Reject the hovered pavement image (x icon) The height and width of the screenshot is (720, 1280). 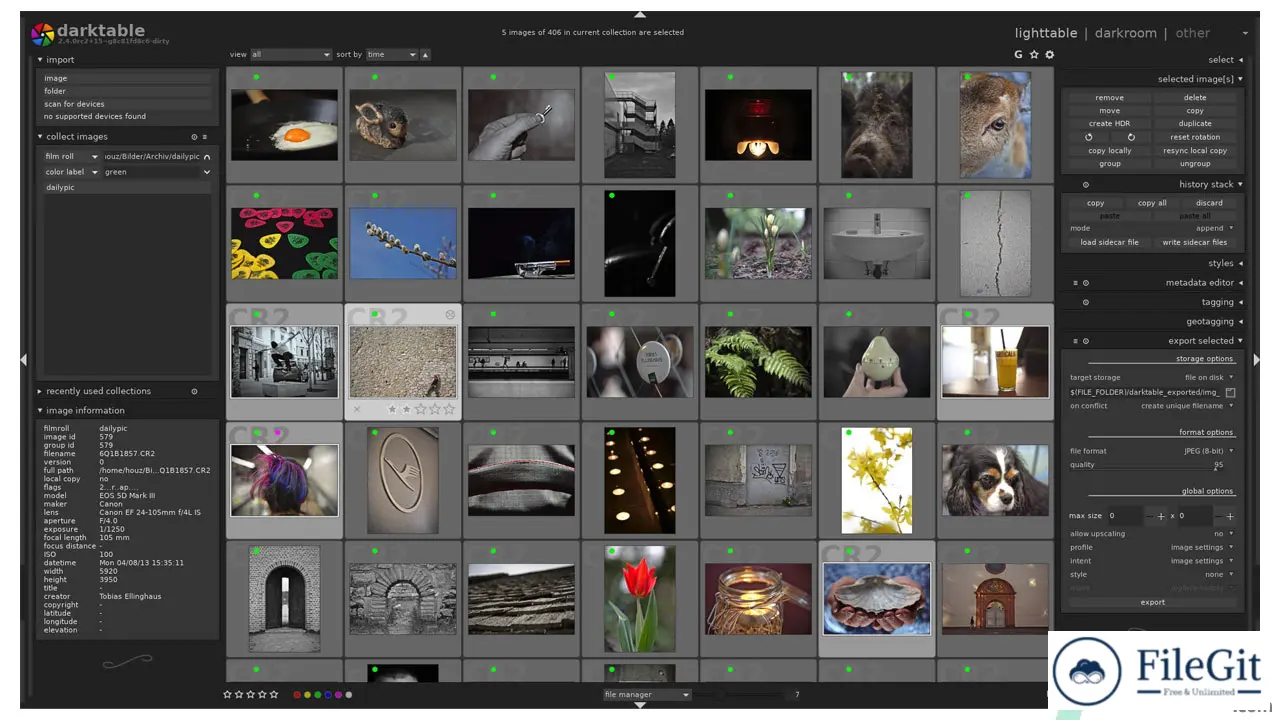click(x=358, y=409)
